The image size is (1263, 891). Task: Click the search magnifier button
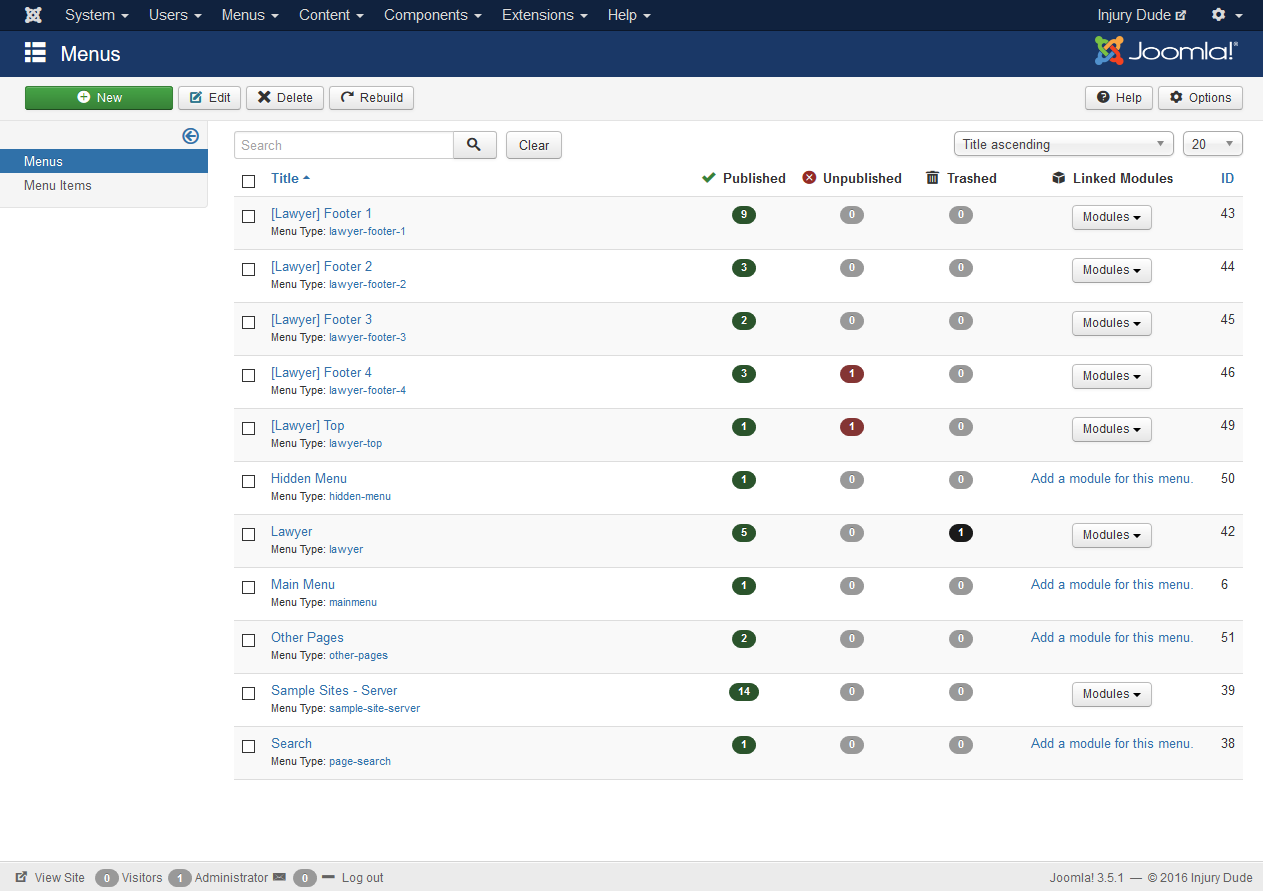[475, 145]
